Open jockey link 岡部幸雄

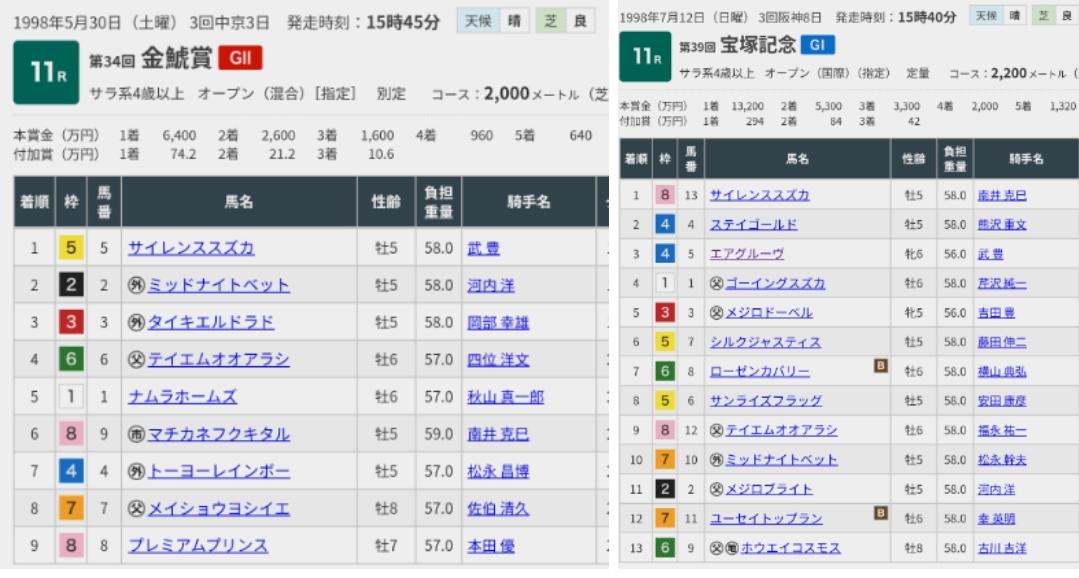[498, 323]
